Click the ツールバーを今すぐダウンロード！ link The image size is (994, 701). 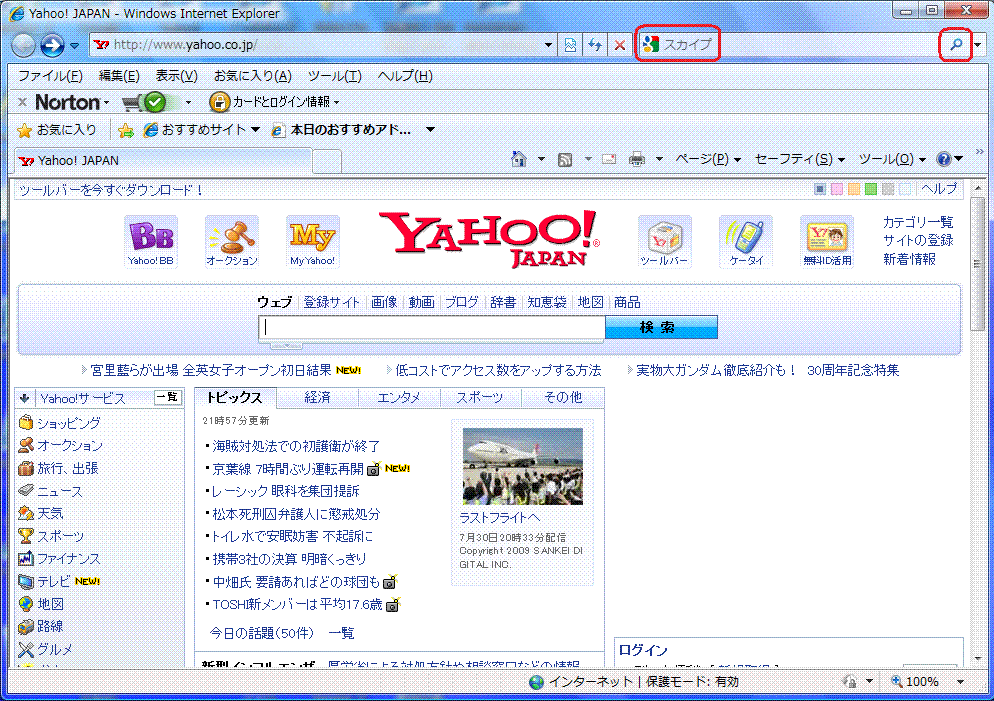pos(111,190)
